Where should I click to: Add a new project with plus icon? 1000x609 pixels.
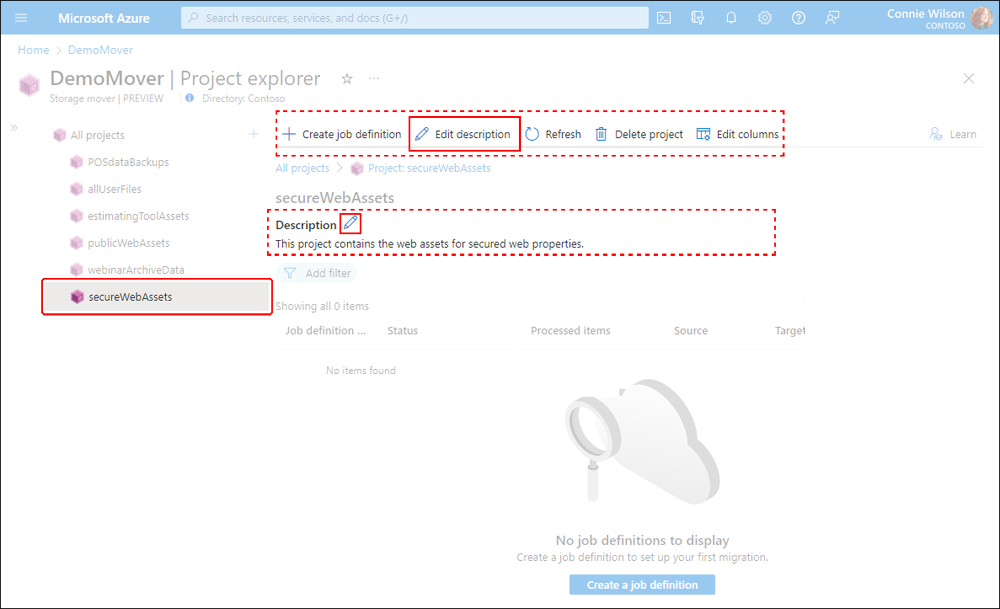coord(253,134)
